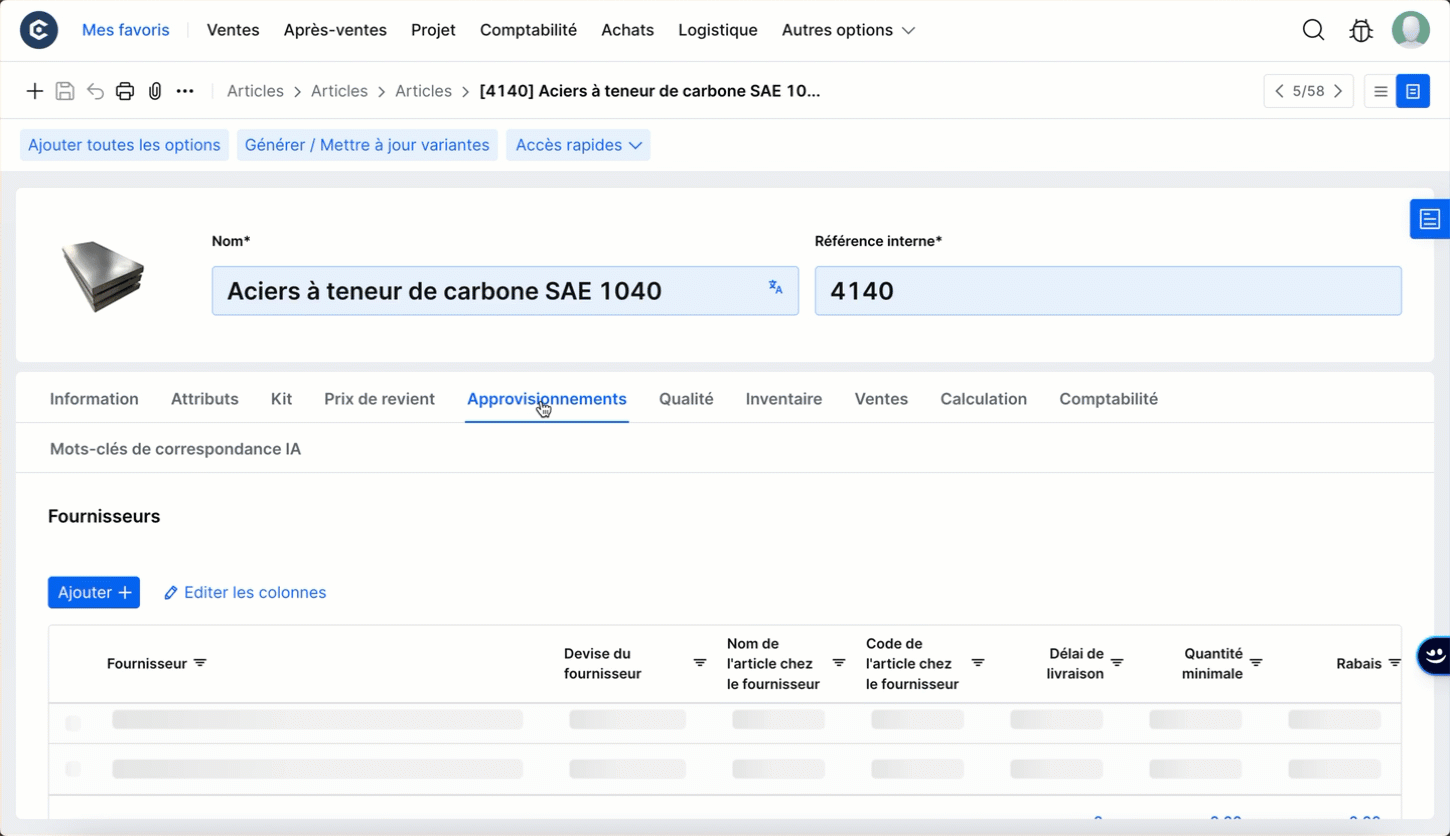Switch to the Inventaire tab
This screenshot has height=836, width=1450.
tap(784, 399)
